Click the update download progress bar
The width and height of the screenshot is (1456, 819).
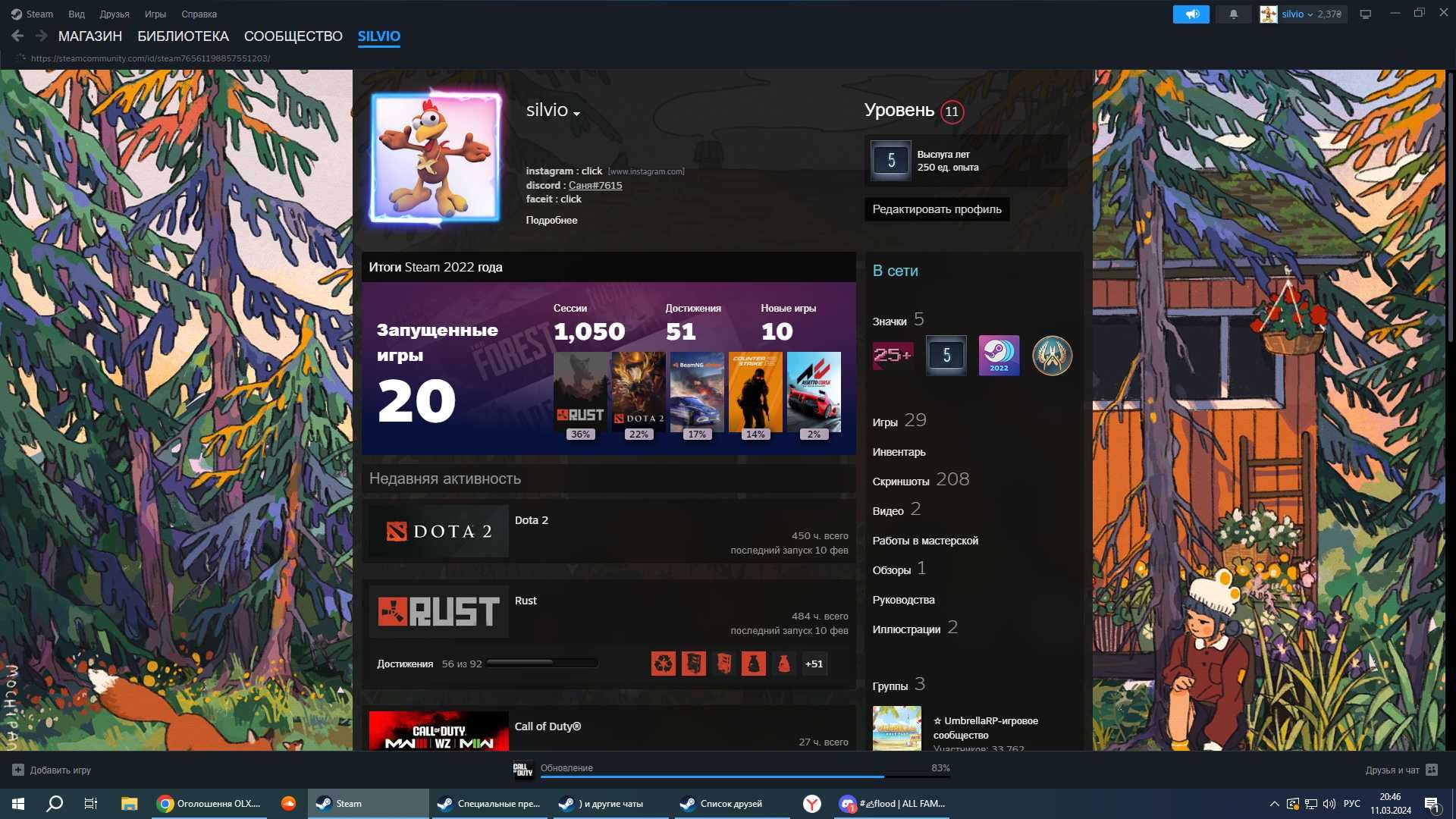pos(745,777)
